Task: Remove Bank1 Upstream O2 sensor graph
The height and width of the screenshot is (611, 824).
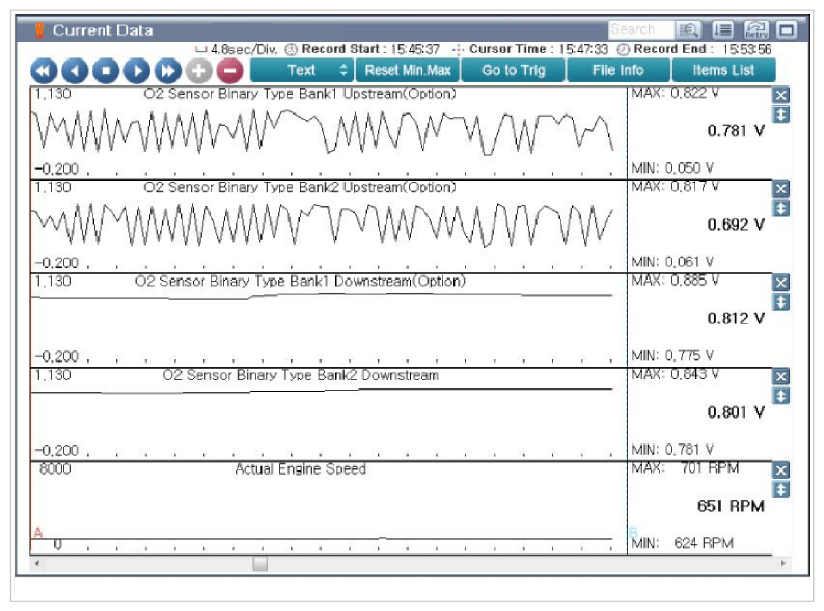Action: tap(781, 95)
